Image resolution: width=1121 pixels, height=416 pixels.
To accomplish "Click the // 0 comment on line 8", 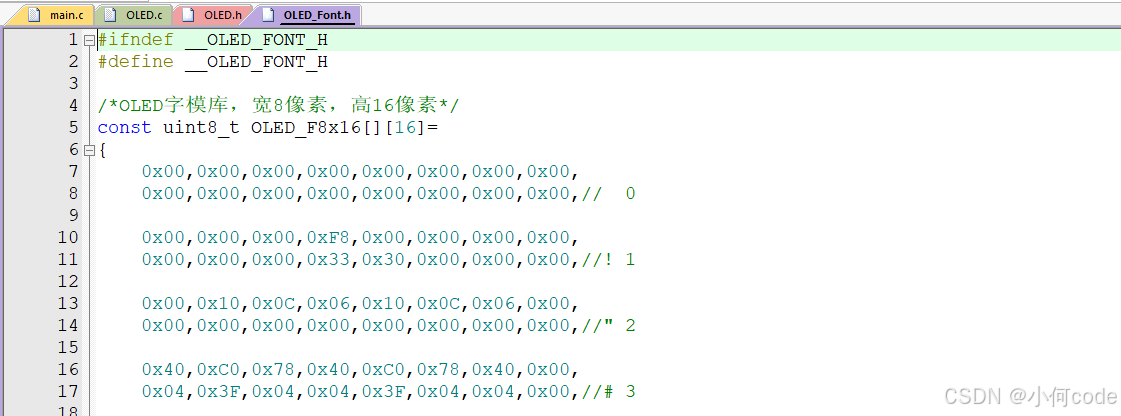I will point(608,194).
